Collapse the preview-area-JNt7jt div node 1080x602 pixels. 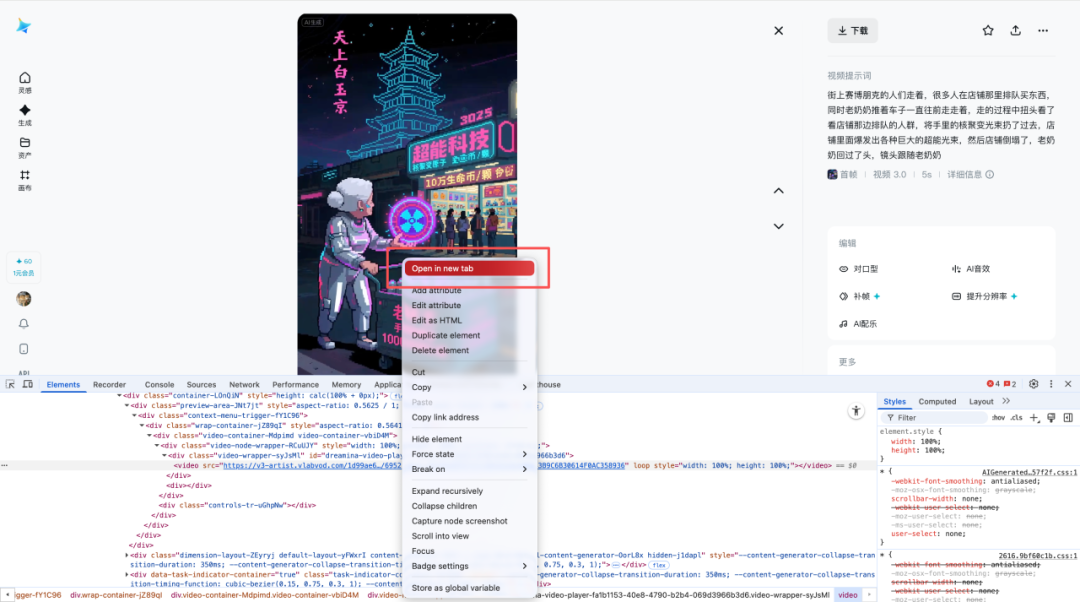click(127, 406)
